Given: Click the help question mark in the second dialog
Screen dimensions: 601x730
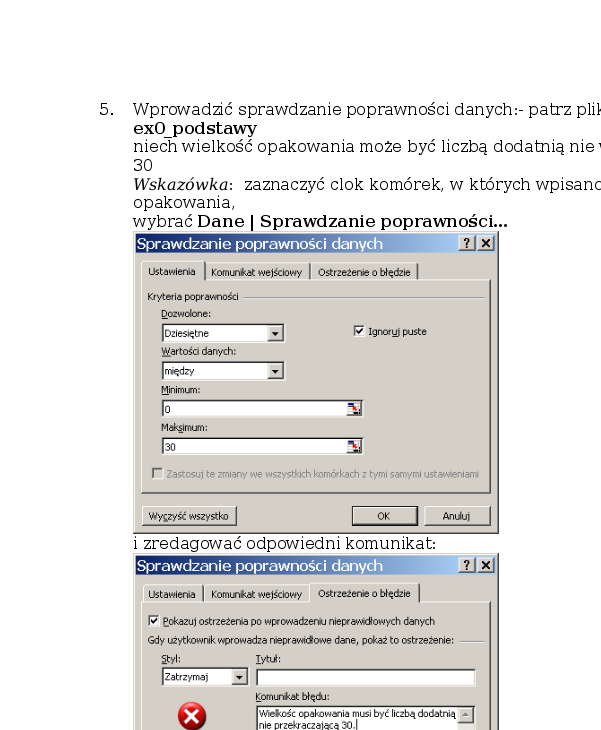Looking at the screenshot, I should pyautogui.click(x=467, y=566).
